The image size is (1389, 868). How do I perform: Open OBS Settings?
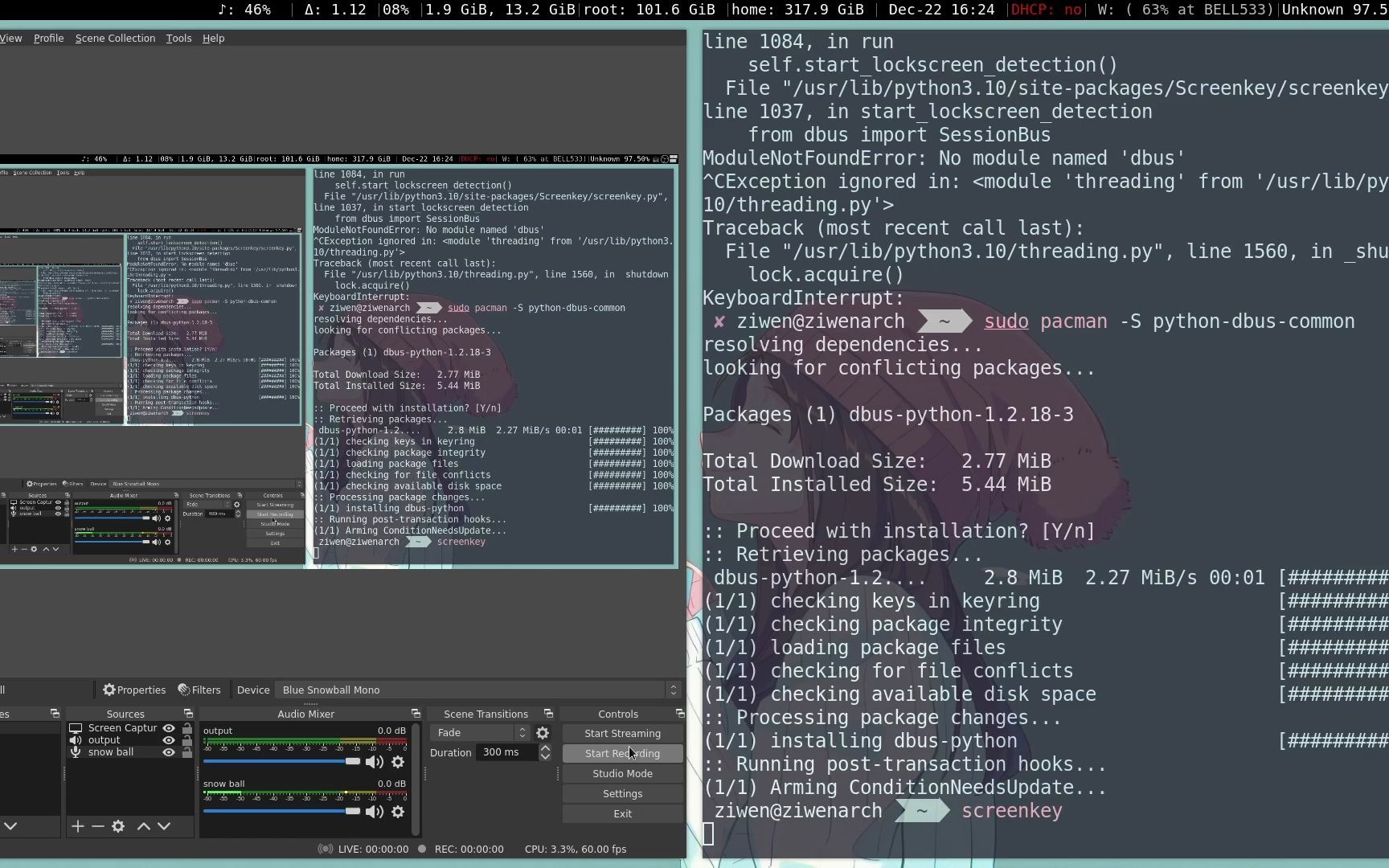tap(622, 793)
